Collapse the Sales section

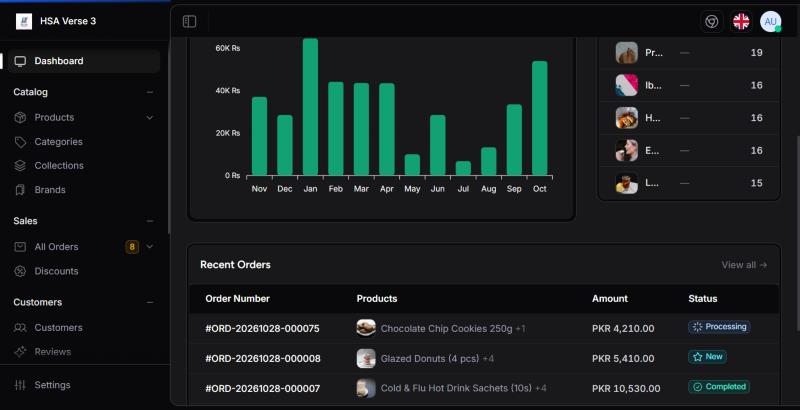pos(149,221)
